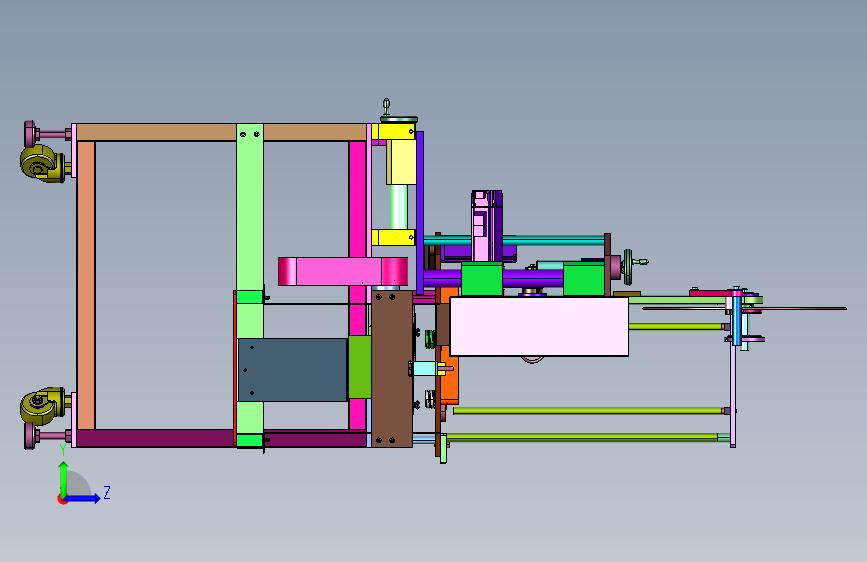This screenshot has height=562, width=867.
Task: Select the magenta horizontal belt roller
Action: coord(343,272)
